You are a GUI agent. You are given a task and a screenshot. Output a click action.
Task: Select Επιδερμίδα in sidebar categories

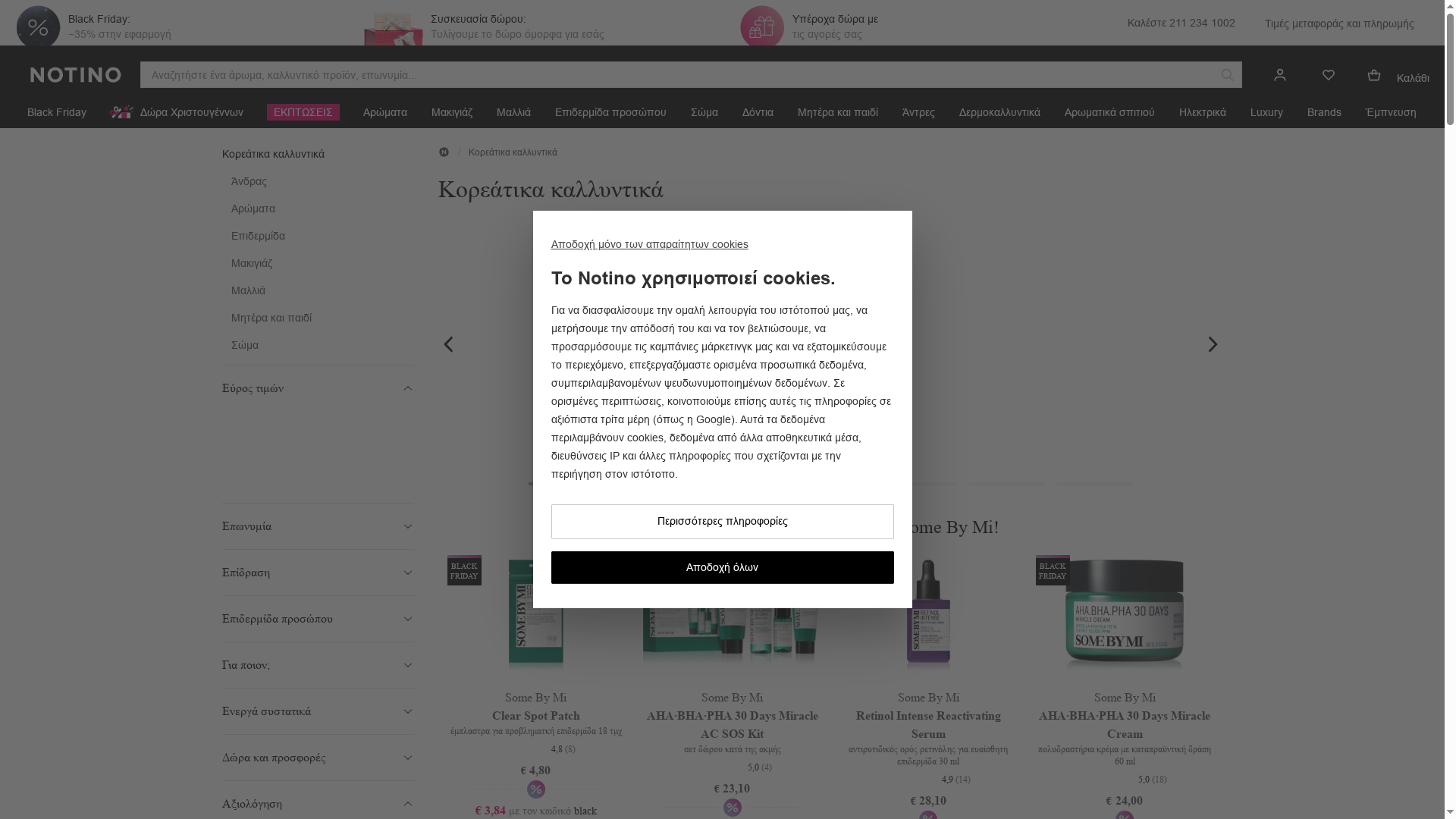coord(258,236)
